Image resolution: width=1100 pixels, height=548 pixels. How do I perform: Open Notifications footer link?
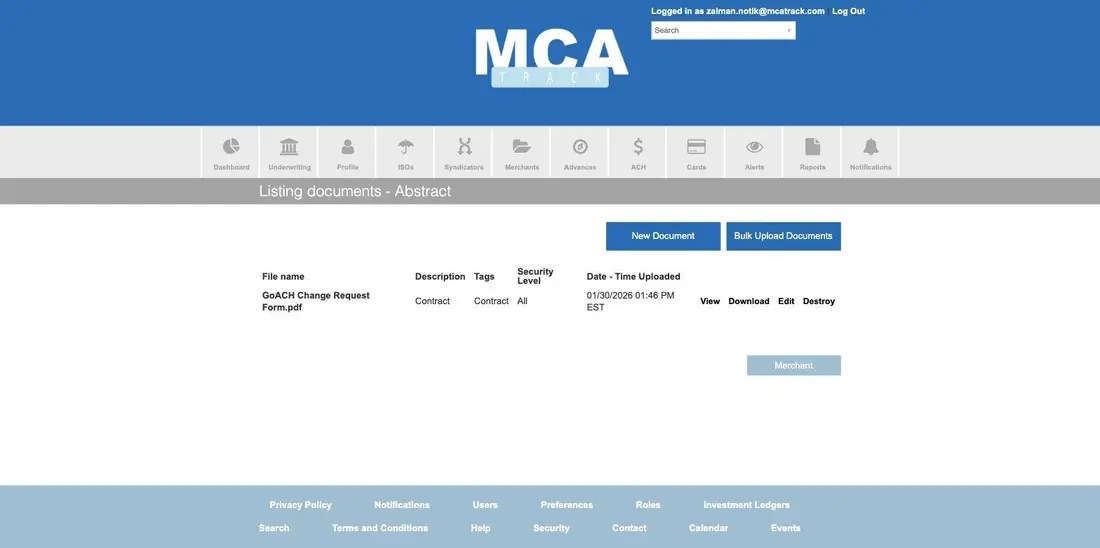point(402,504)
